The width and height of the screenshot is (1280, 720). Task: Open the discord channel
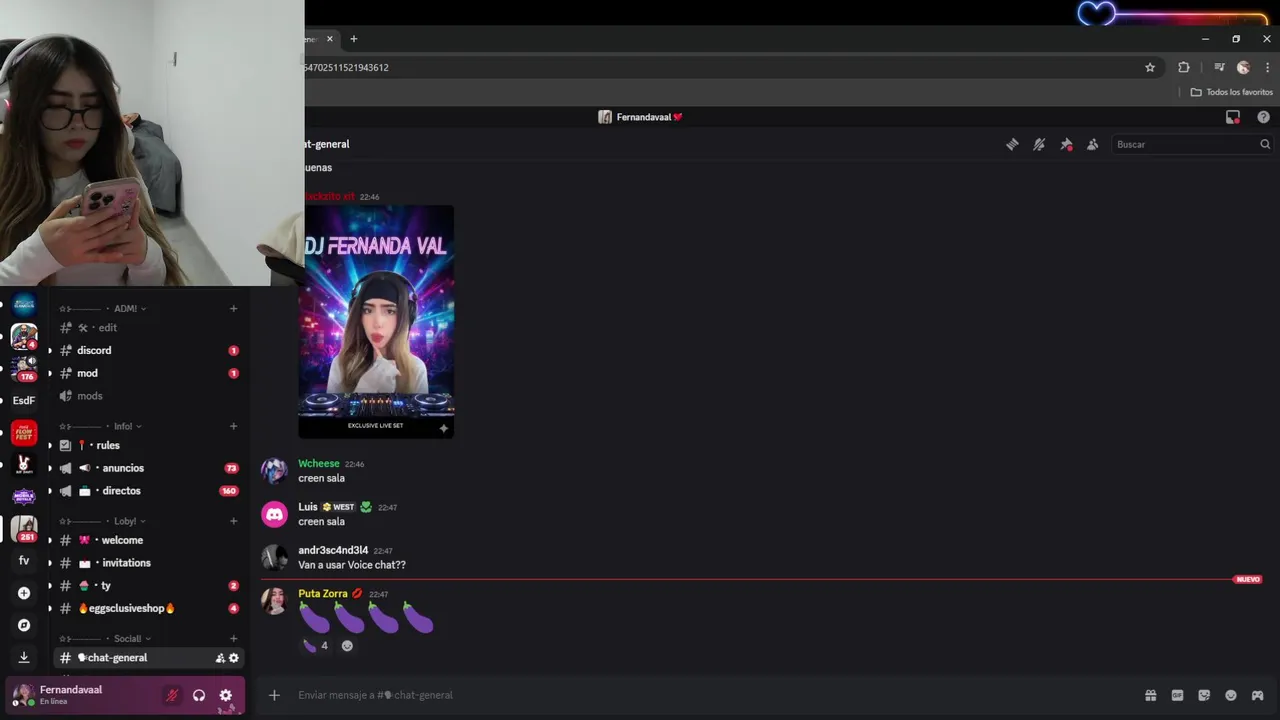tap(149, 351)
